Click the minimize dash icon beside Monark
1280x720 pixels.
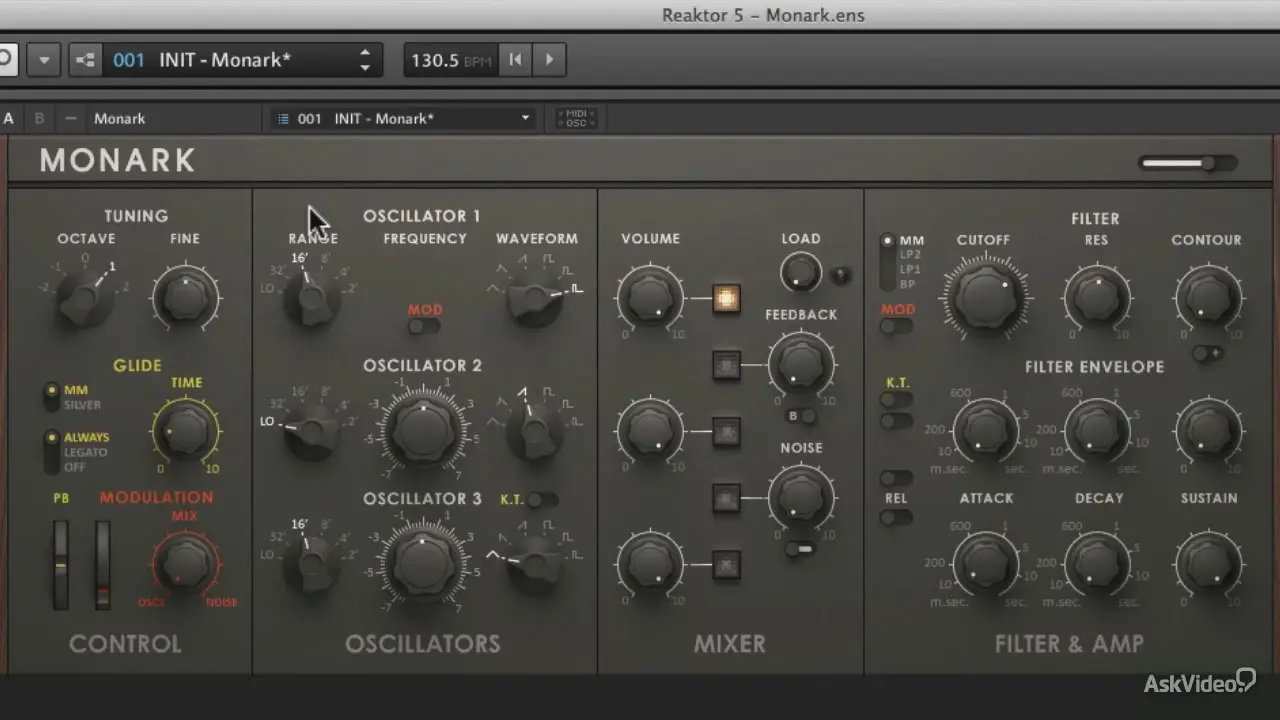(x=70, y=118)
